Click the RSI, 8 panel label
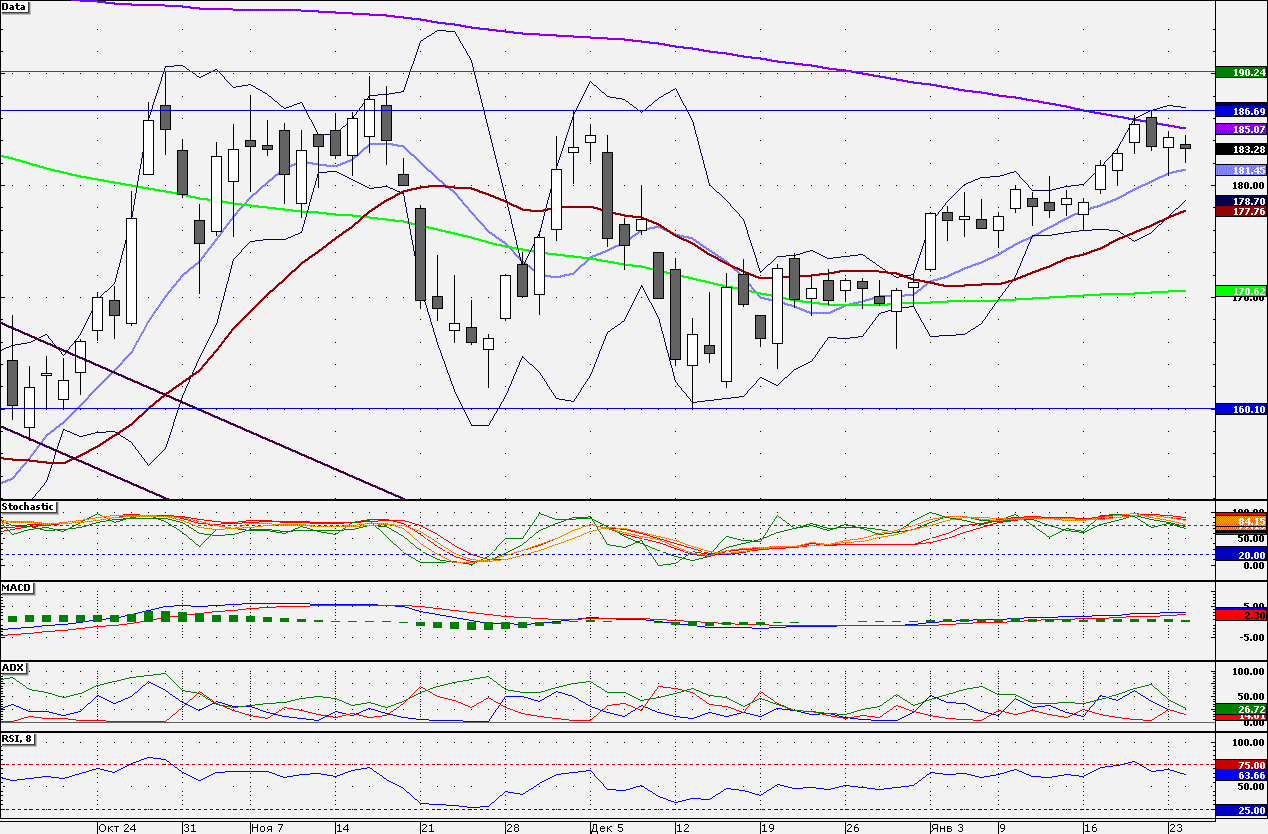The image size is (1268, 834). pos(19,739)
